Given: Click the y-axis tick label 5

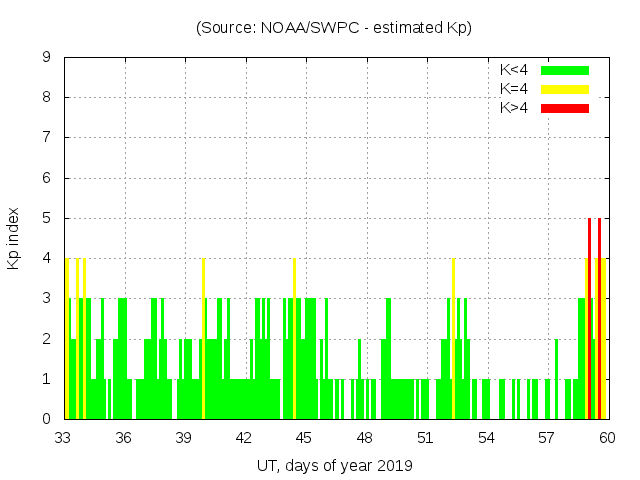Looking at the screenshot, I should point(47,218).
